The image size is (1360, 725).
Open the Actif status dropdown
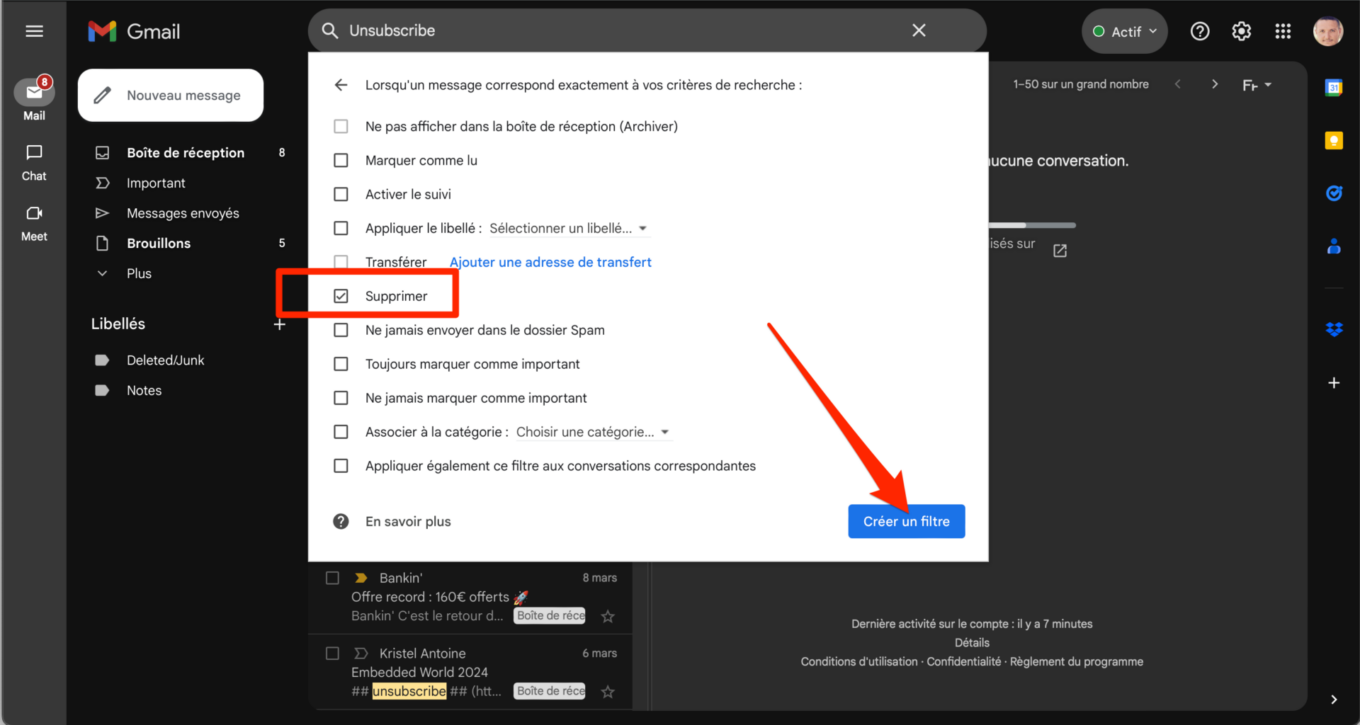pos(1125,31)
